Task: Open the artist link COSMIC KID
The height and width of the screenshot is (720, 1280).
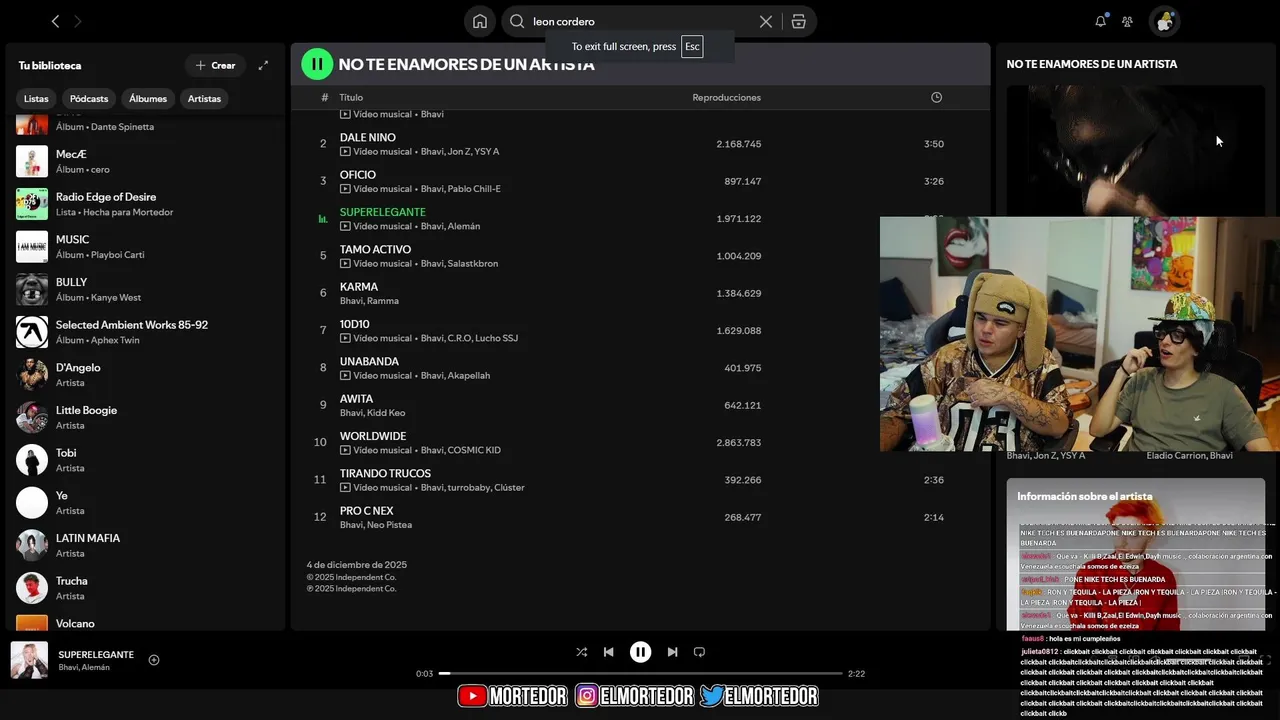Action: 475,450
